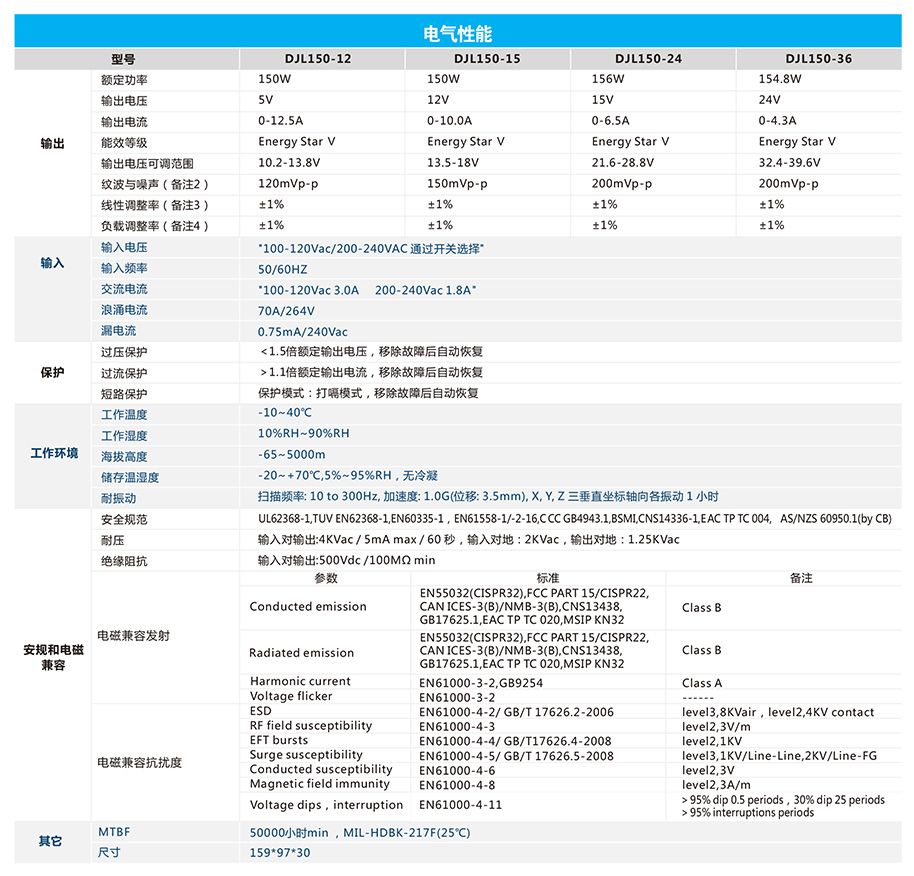Click the 0-12.5A output current value
This screenshot has width=914, height=876.
click(x=280, y=121)
